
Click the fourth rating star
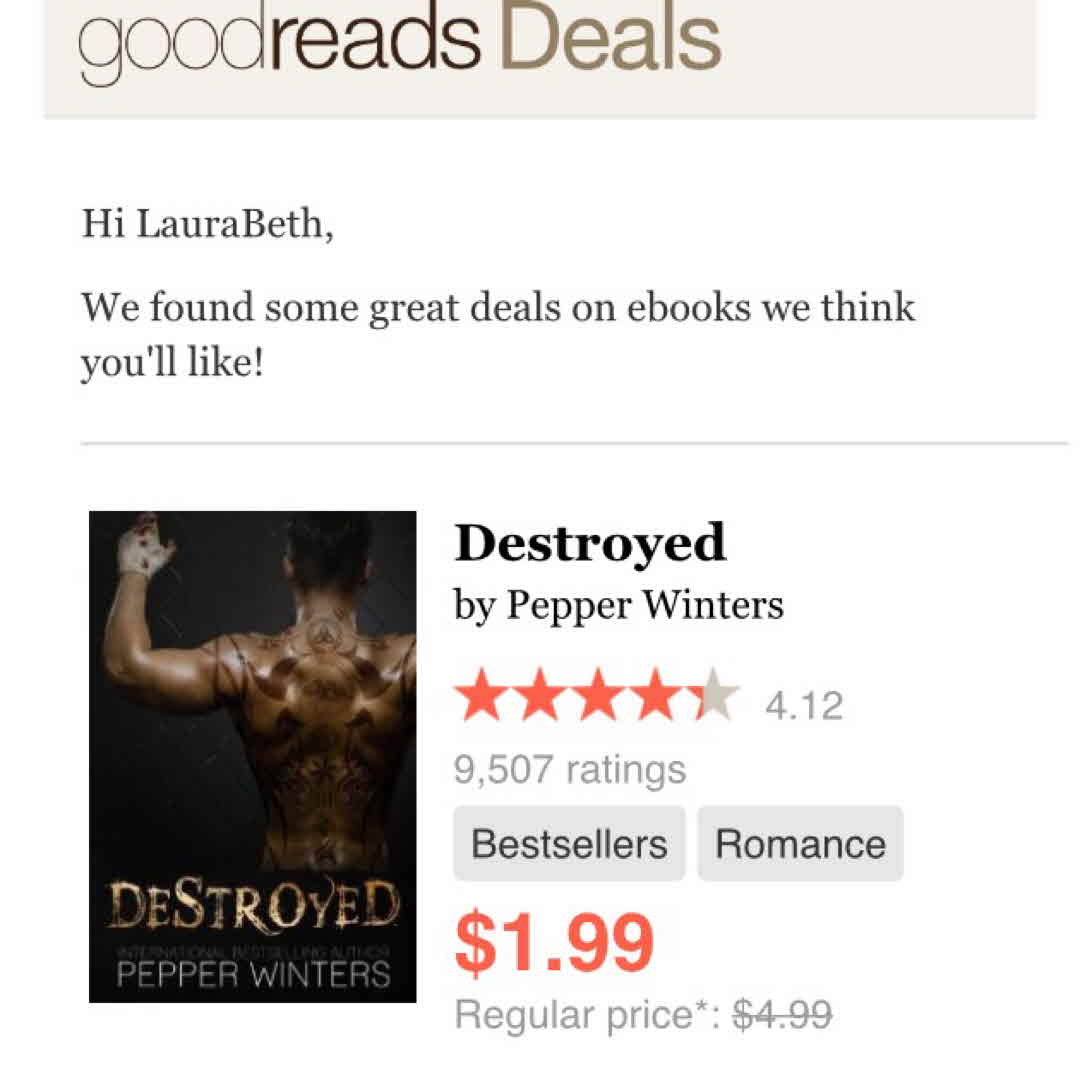655,694
